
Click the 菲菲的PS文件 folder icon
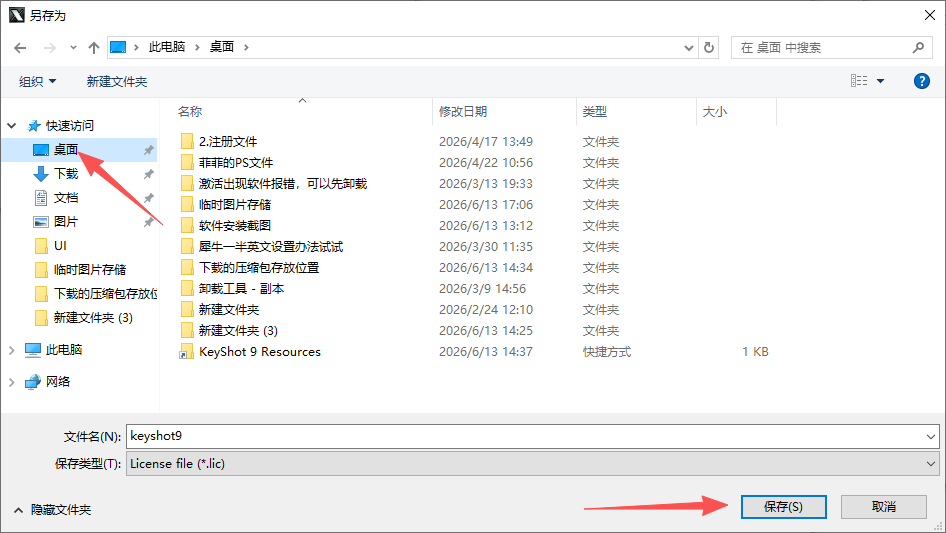tap(187, 163)
